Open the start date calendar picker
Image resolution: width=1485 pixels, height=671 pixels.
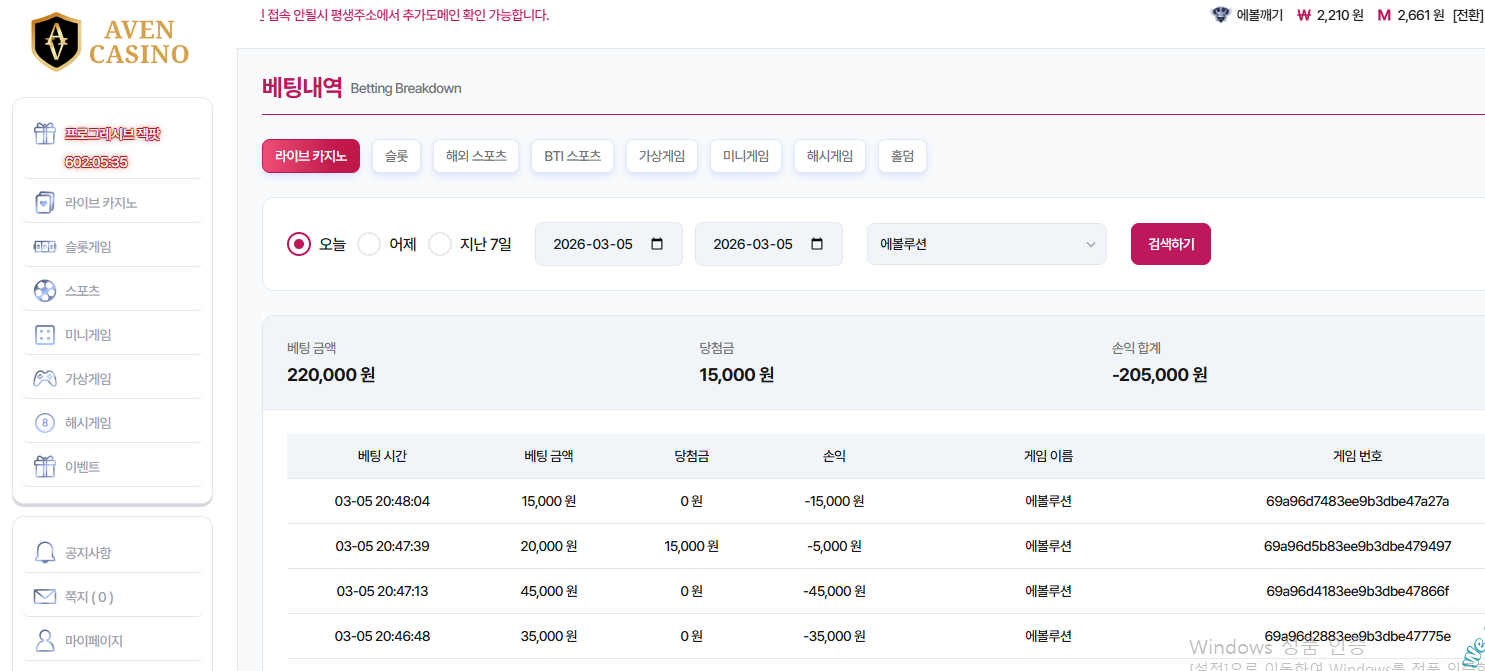(x=657, y=244)
